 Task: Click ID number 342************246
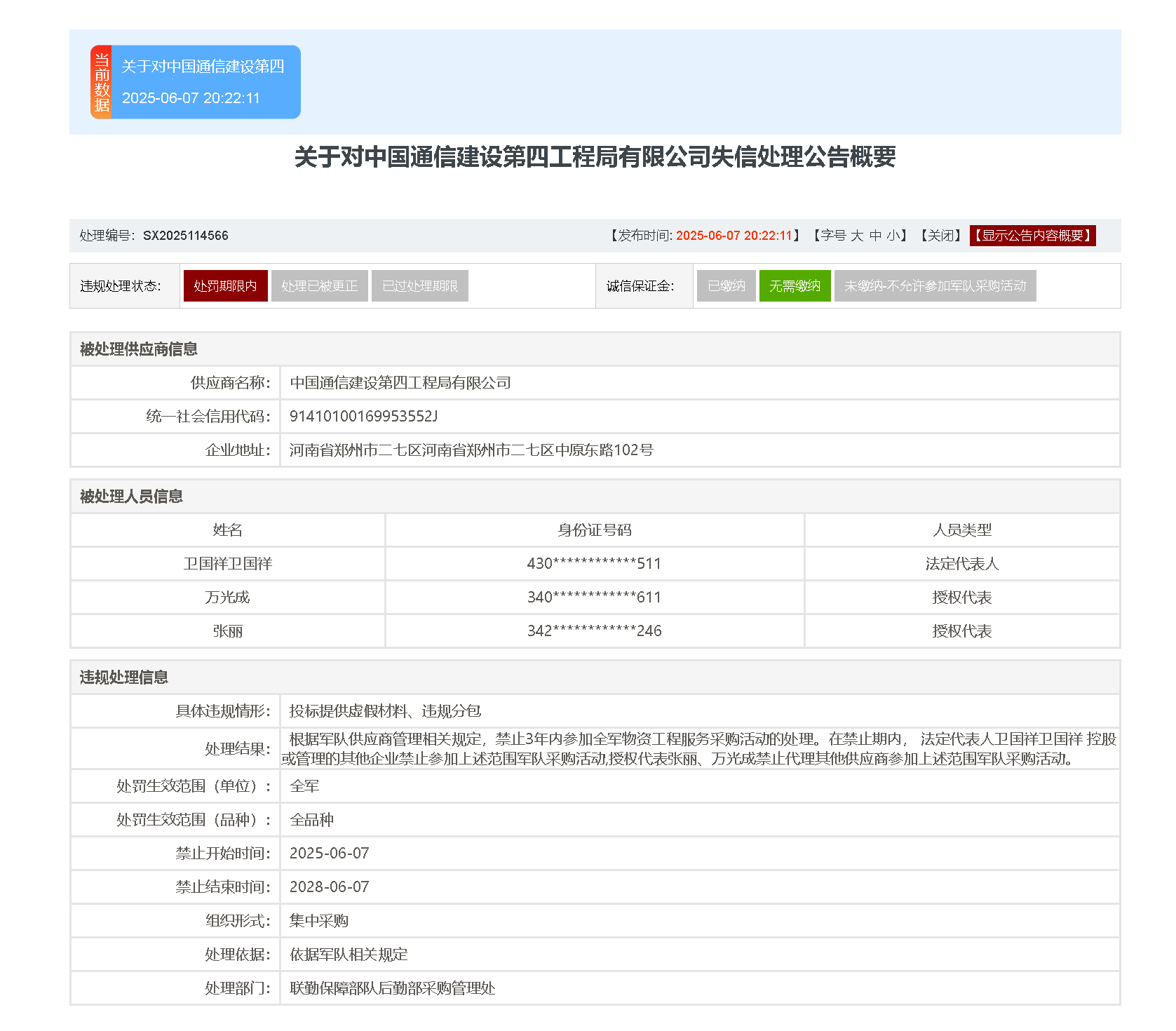point(595,631)
